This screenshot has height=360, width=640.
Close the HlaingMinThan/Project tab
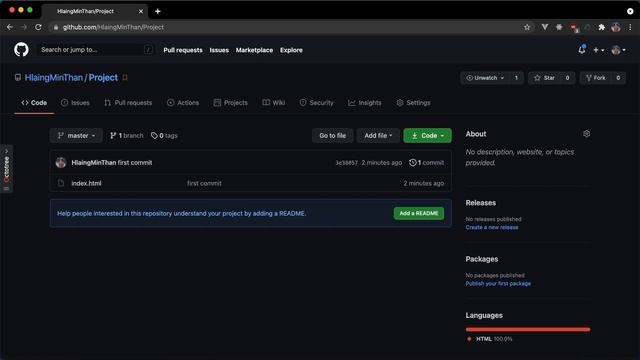(x=141, y=11)
